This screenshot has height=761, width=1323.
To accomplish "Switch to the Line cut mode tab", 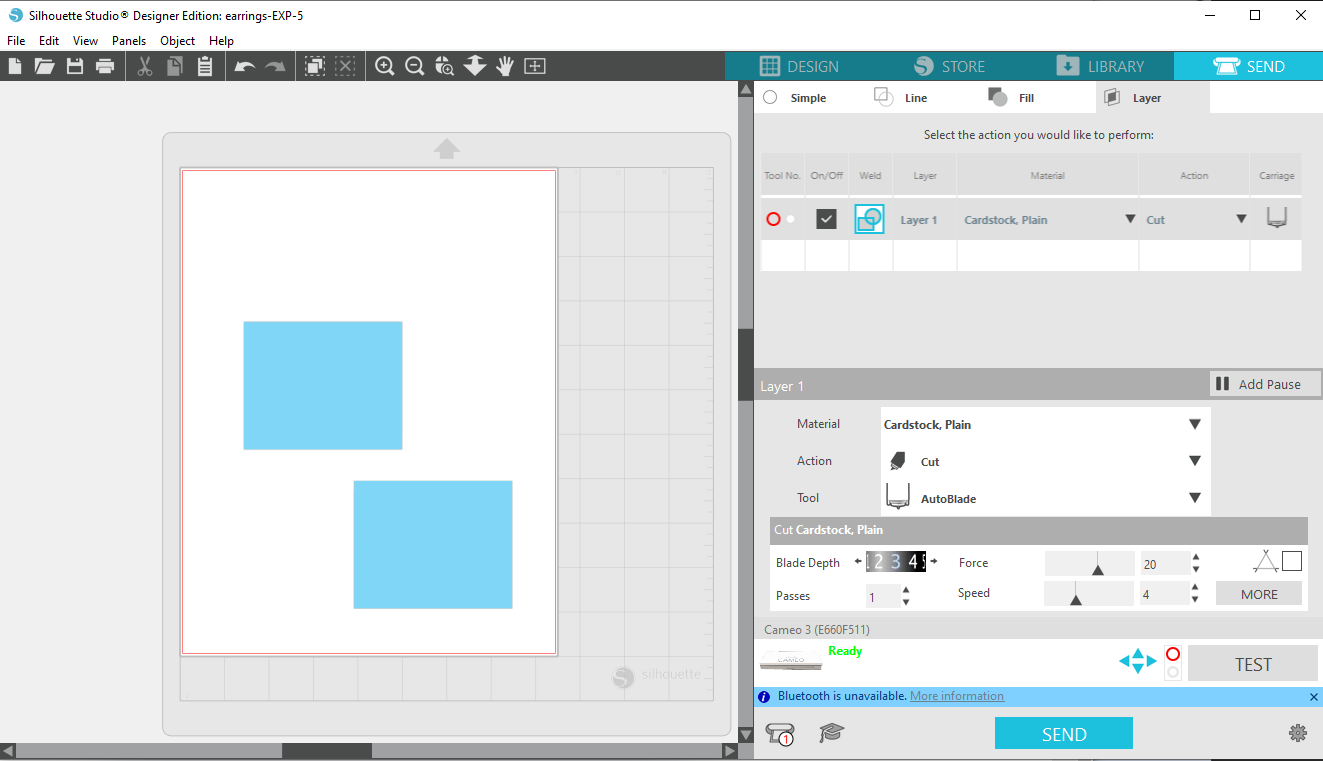I will tap(900, 97).
